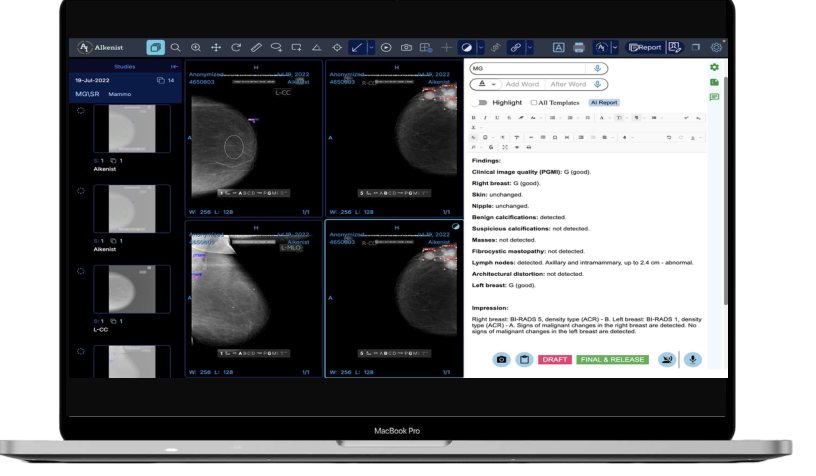816x476 pixels.
Task: Expand the AI tool dropdown
Action: pyautogui.click(x=615, y=47)
